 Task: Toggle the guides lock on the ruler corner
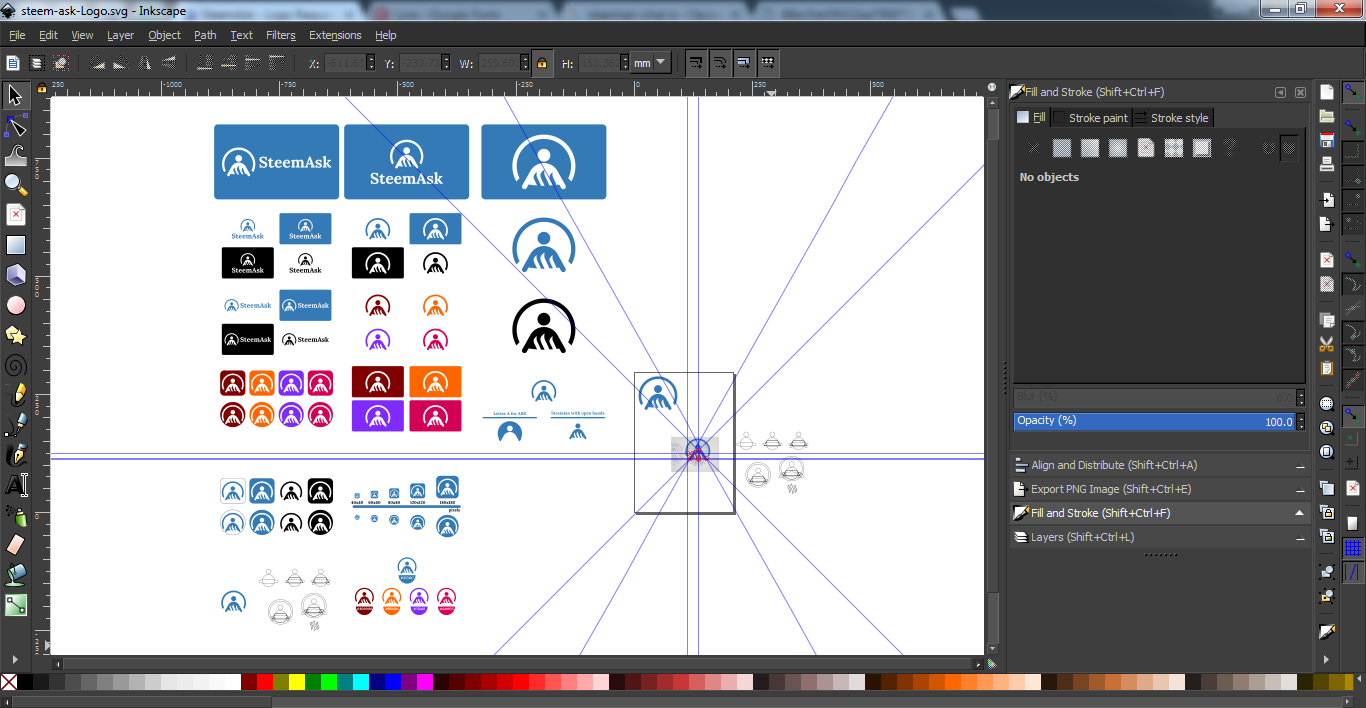42,88
